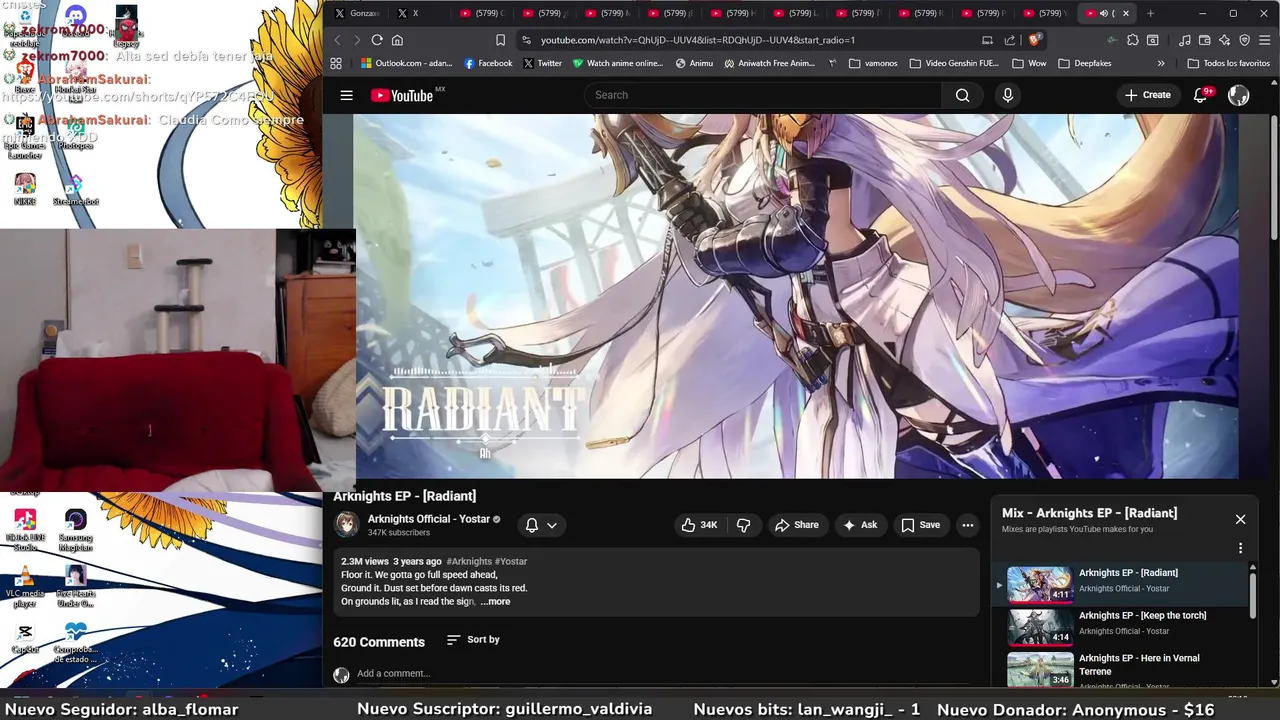Open the vamonos bookmarks folder

coord(873,63)
